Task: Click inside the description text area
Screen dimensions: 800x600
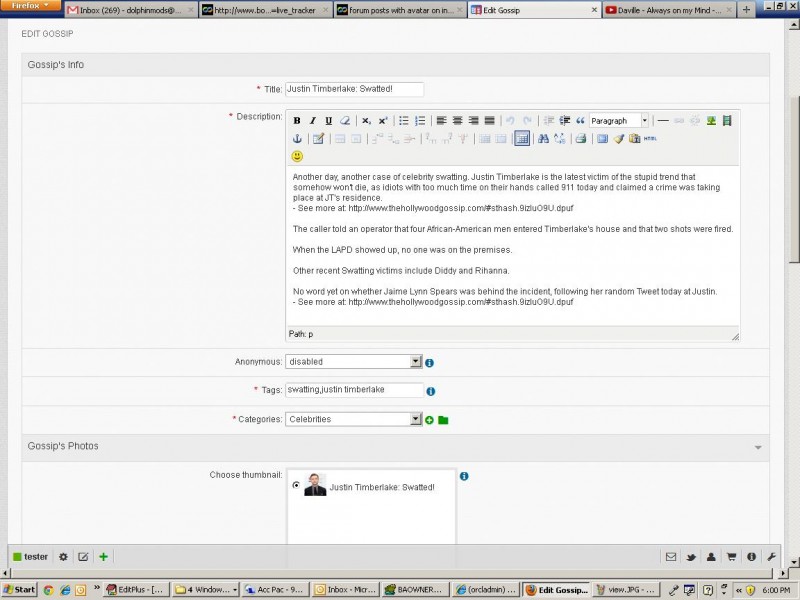Action: [513, 245]
